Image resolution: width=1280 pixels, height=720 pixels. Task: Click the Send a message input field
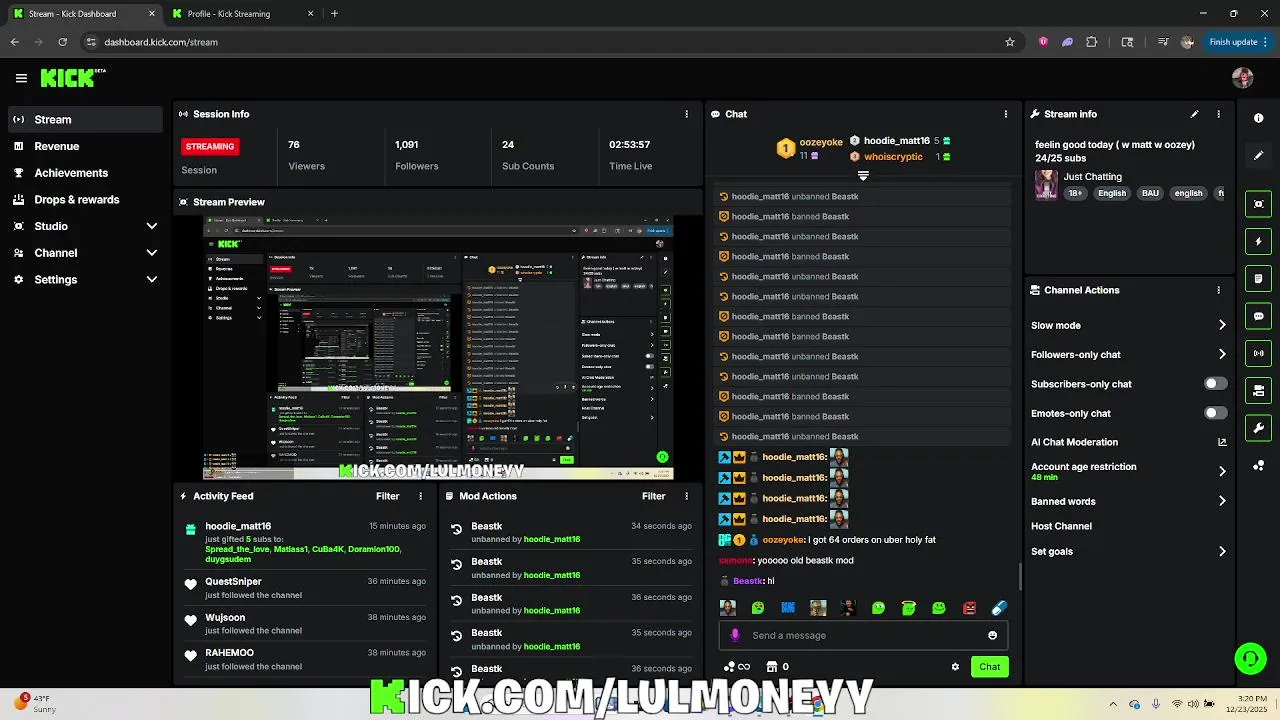(x=863, y=635)
